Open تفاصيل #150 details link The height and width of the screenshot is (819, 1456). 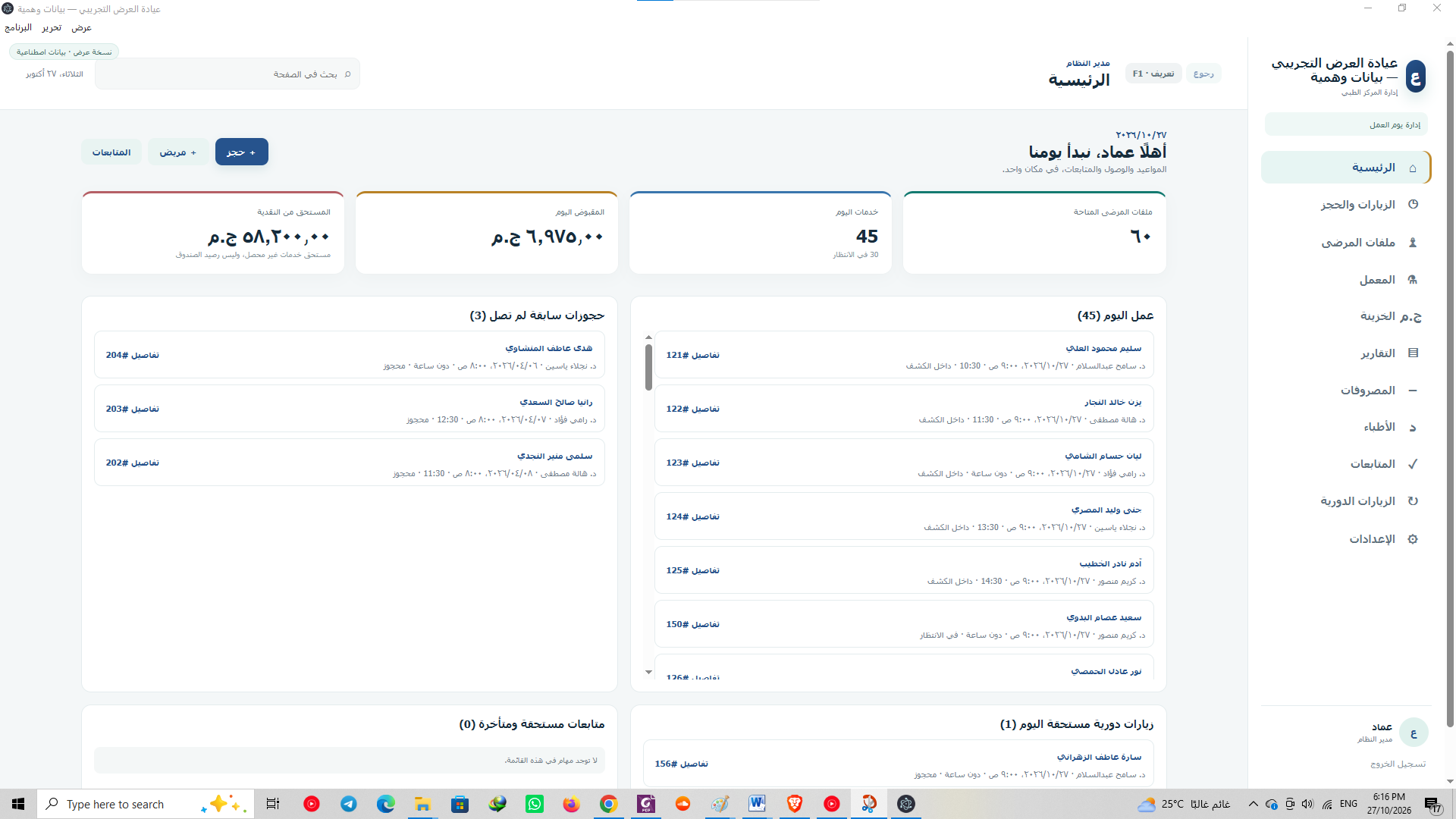(x=693, y=624)
